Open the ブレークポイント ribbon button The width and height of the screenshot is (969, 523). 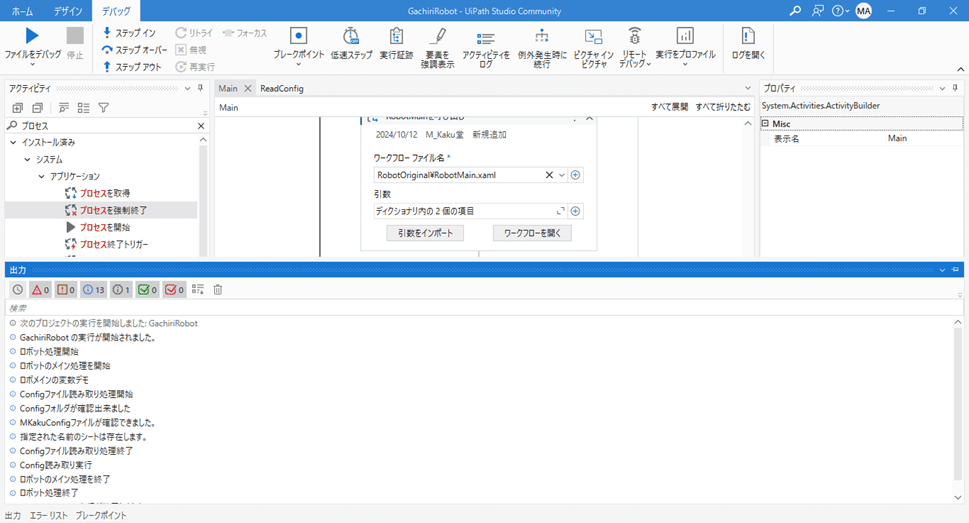coord(298,46)
